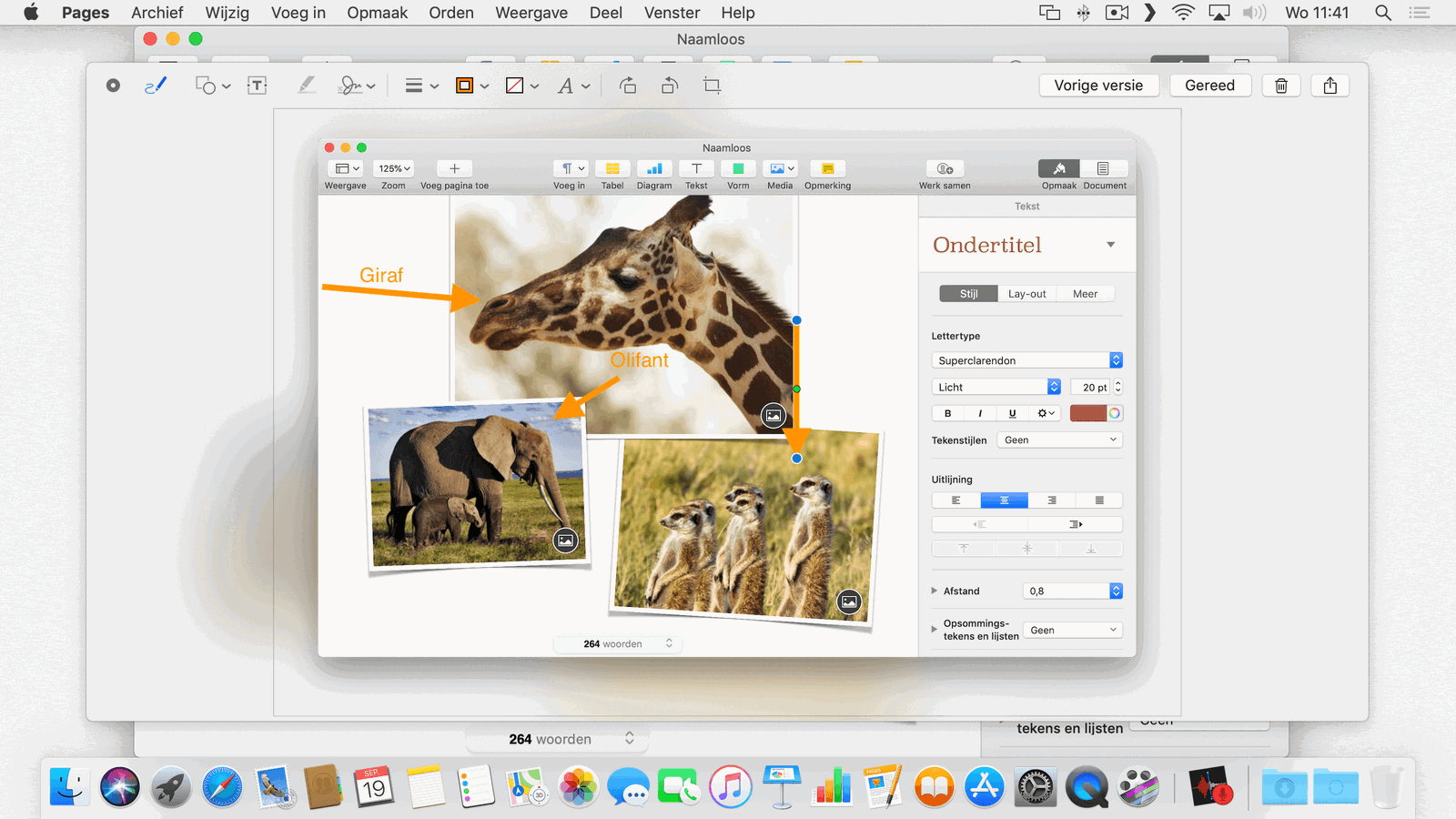Screen dimensions: 1456x819
Task: Open Keynote from the Dock
Action: coord(781,787)
